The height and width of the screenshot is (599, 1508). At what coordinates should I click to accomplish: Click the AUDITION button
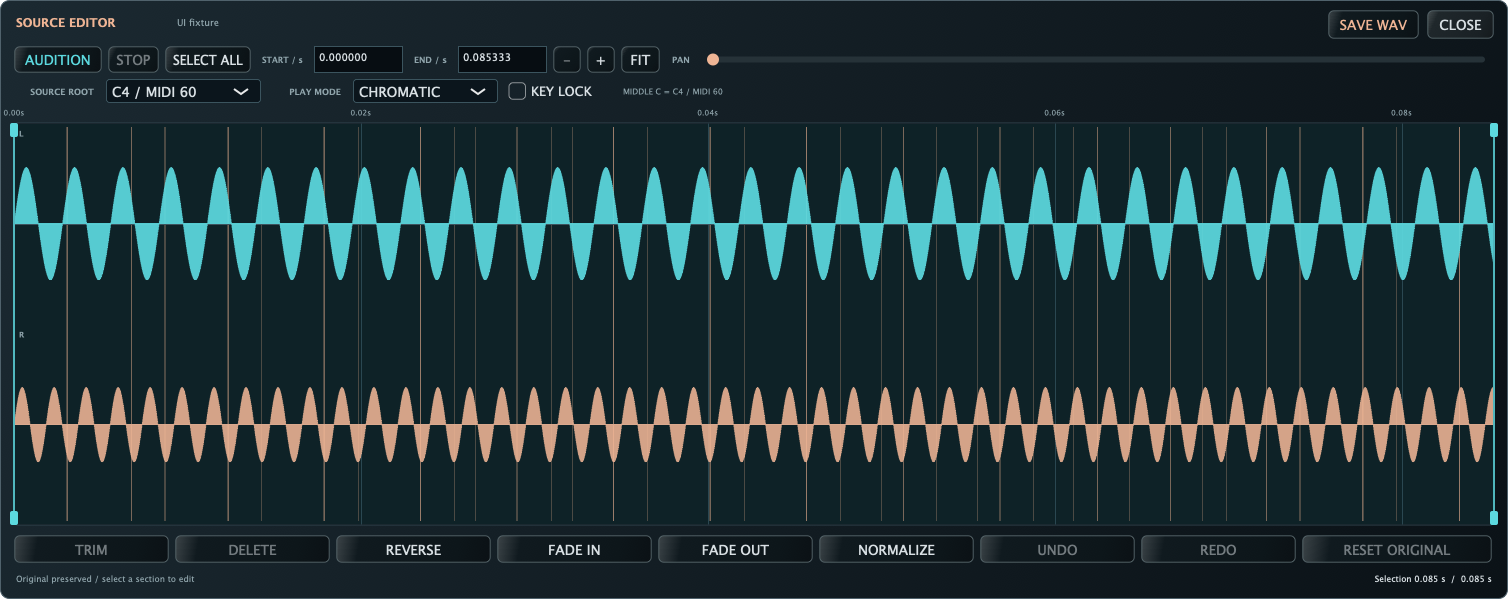pyautogui.click(x=58, y=60)
